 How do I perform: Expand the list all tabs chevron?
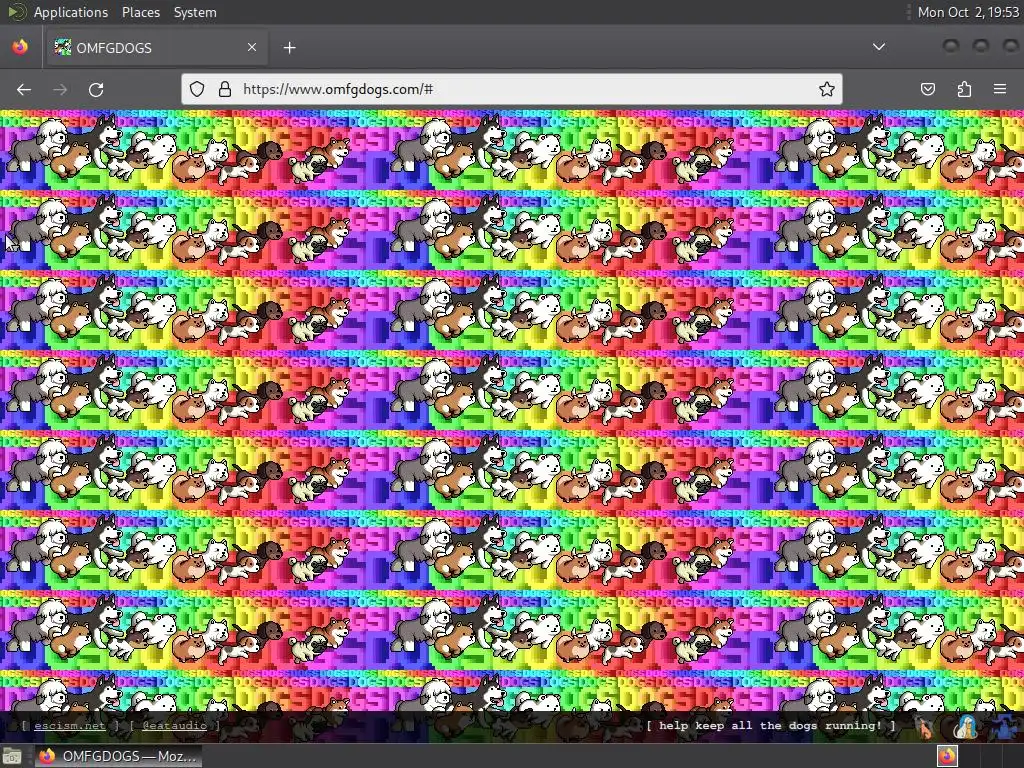tap(879, 47)
